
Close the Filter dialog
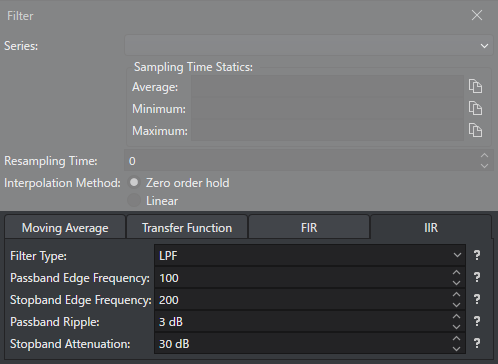[477, 15]
